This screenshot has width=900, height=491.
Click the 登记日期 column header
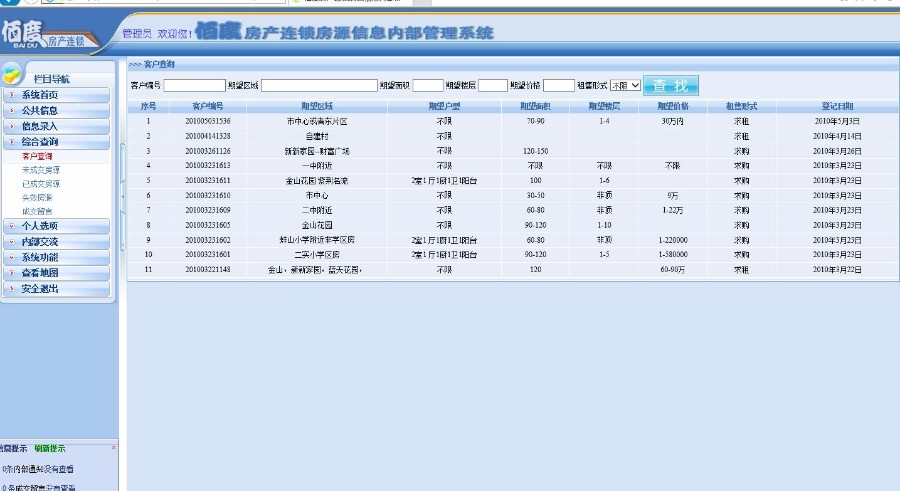(x=837, y=106)
